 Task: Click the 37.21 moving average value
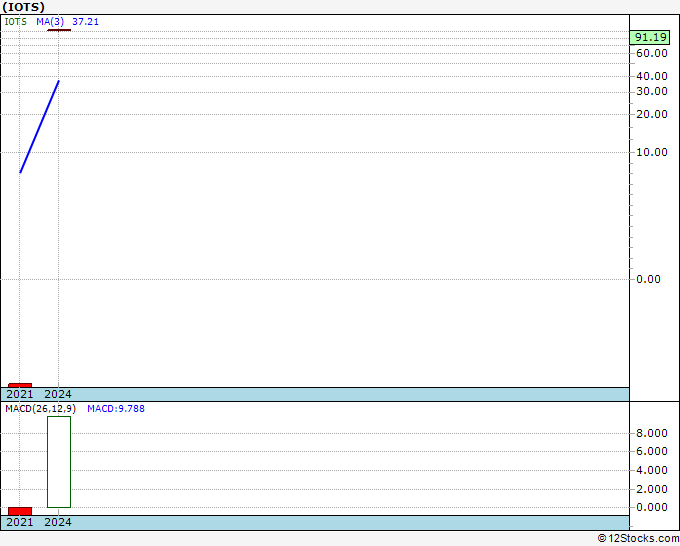(x=85, y=21)
